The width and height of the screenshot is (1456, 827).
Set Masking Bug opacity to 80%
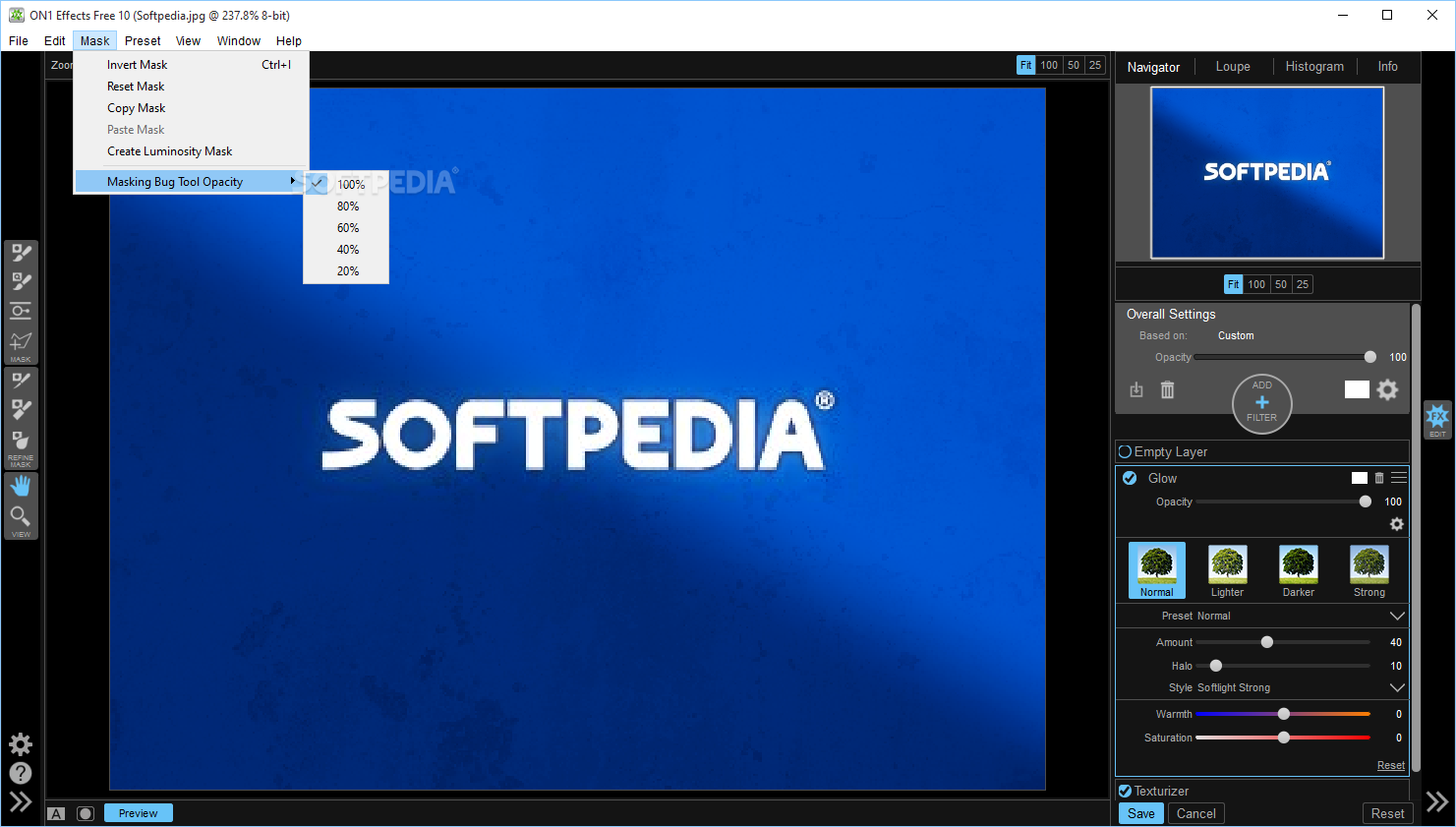pyautogui.click(x=346, y=207)
